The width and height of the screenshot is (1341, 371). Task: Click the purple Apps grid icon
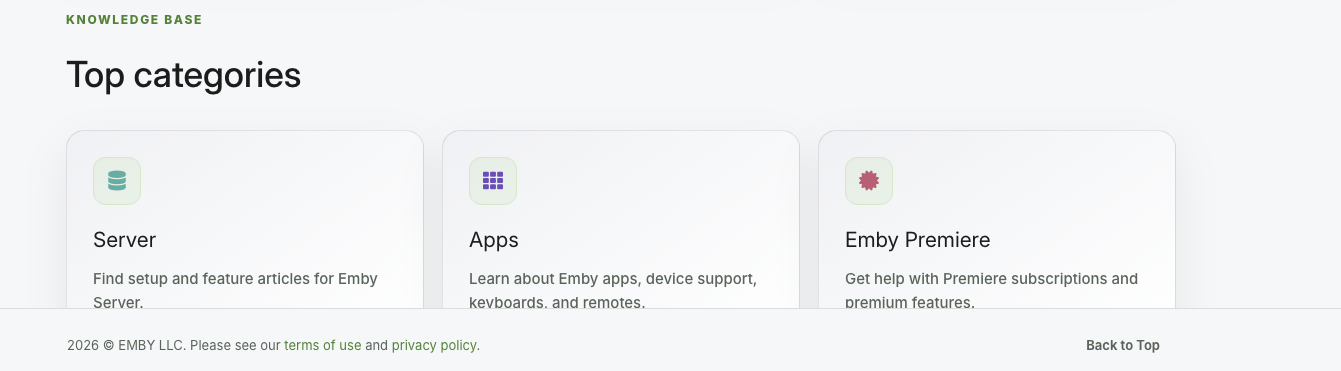(x=493, y=181)
